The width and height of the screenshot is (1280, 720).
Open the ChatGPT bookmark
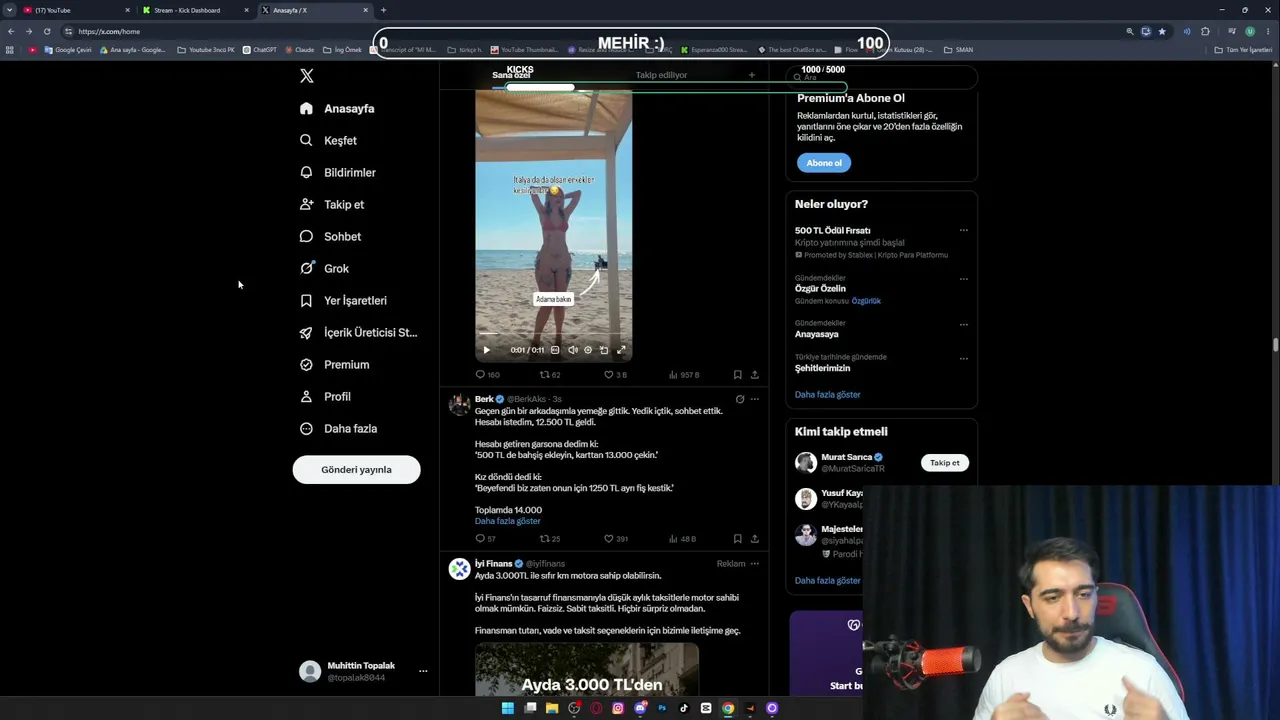pos(260,49)
